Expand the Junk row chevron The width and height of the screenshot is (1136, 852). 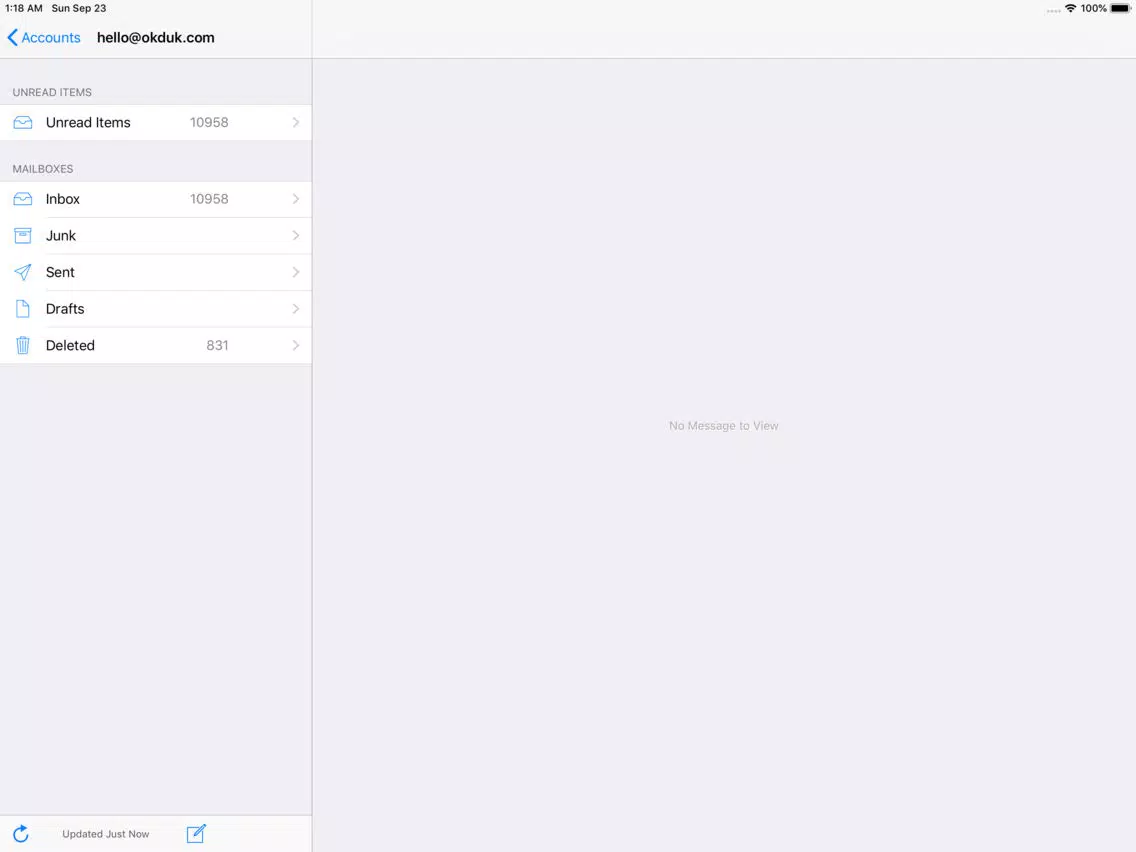[296, 235]
